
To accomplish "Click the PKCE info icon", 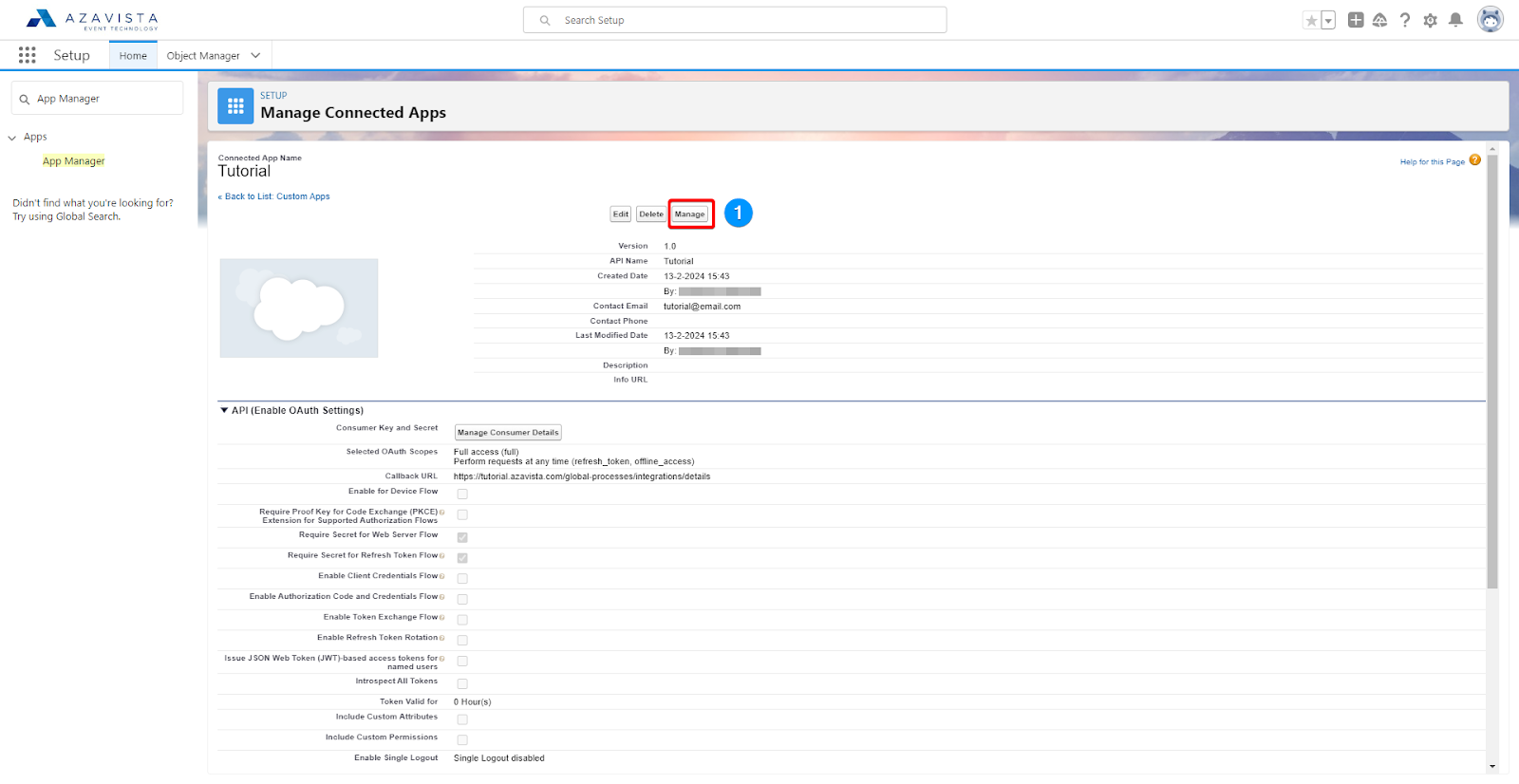I will pos(442,513).
